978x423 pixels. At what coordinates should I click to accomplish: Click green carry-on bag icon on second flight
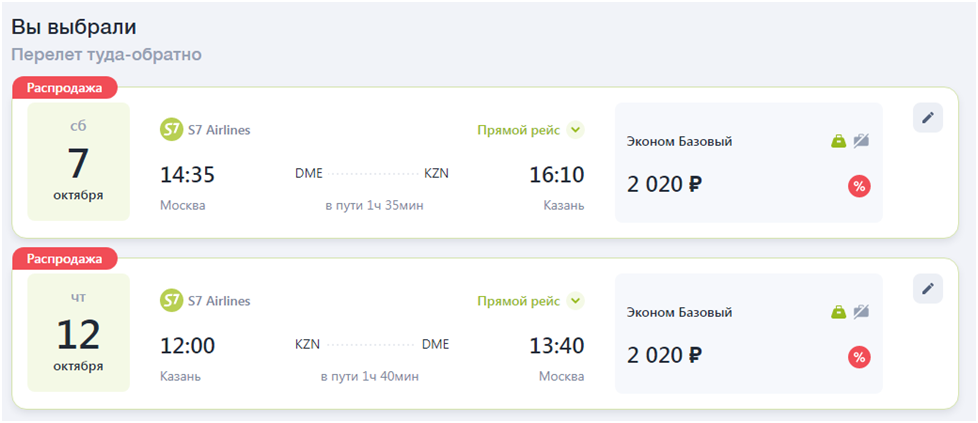pyautogui.click(x=839, y=312)
